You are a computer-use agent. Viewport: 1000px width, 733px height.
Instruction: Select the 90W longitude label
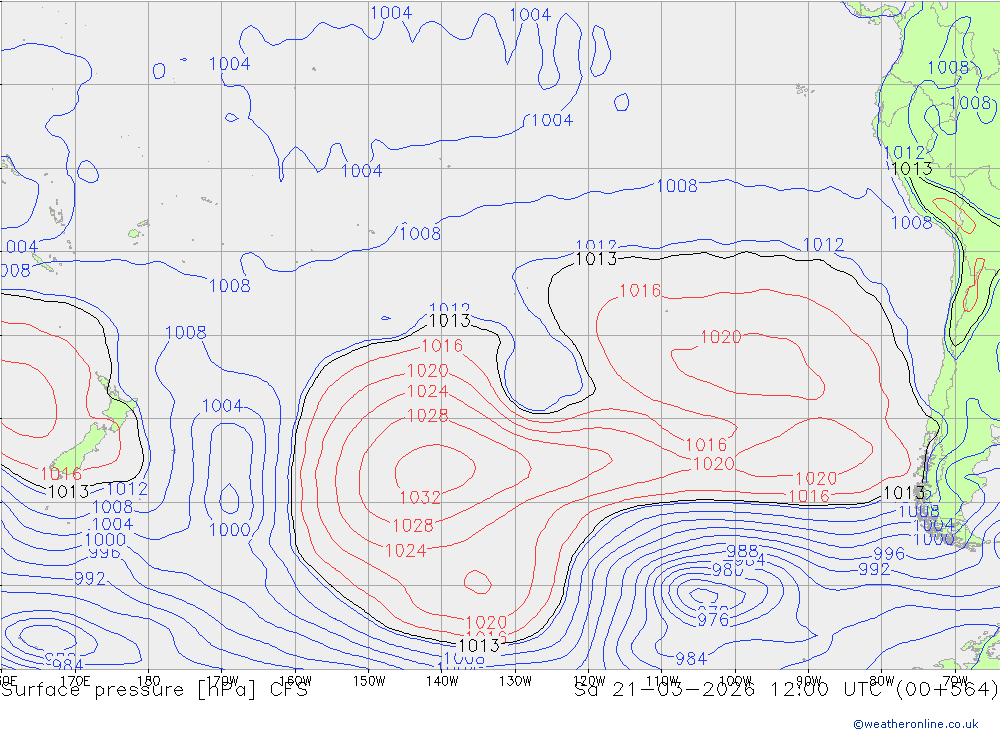coord(809,681)
